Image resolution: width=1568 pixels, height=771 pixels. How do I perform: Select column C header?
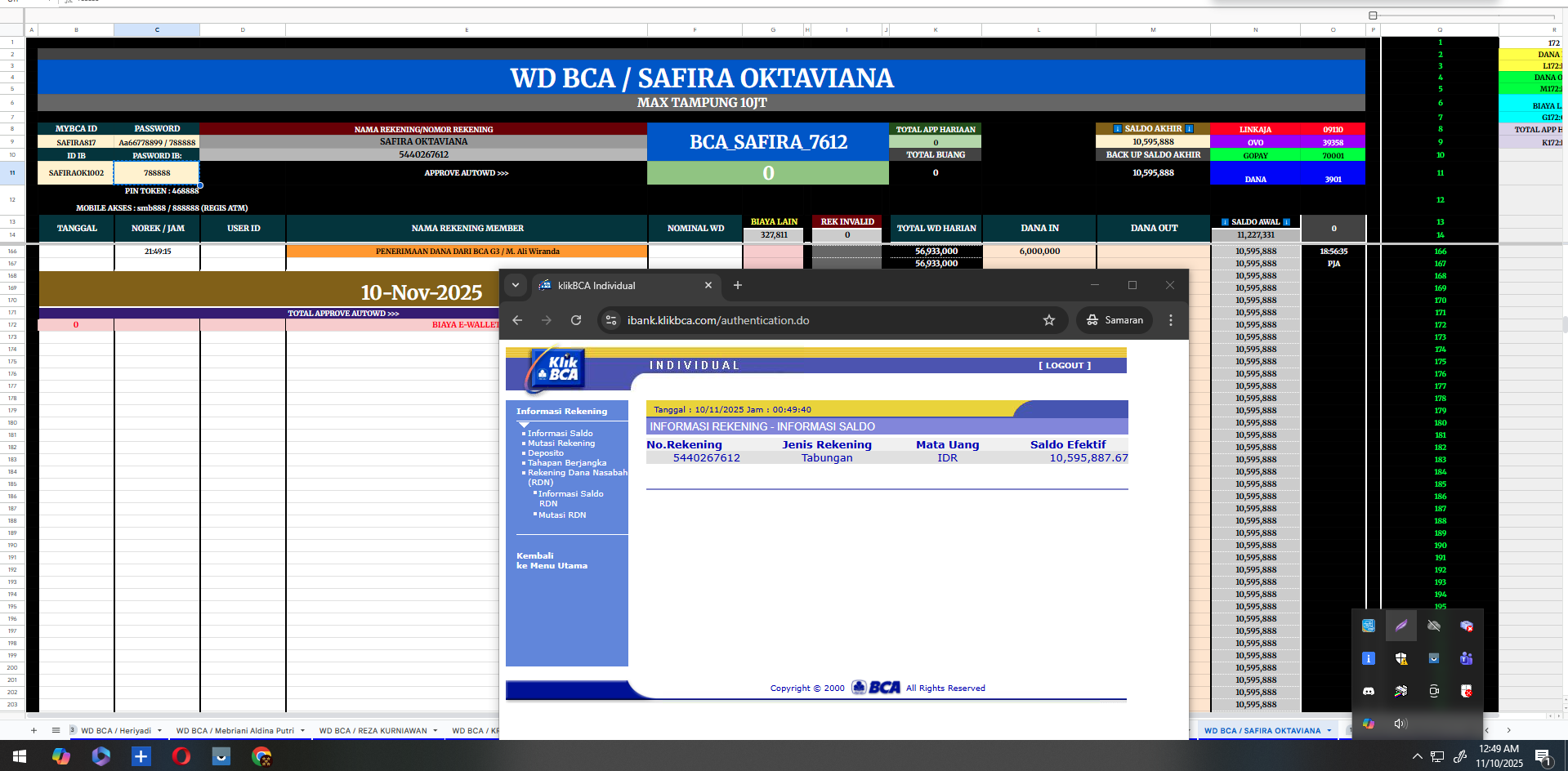pos(157,30)
